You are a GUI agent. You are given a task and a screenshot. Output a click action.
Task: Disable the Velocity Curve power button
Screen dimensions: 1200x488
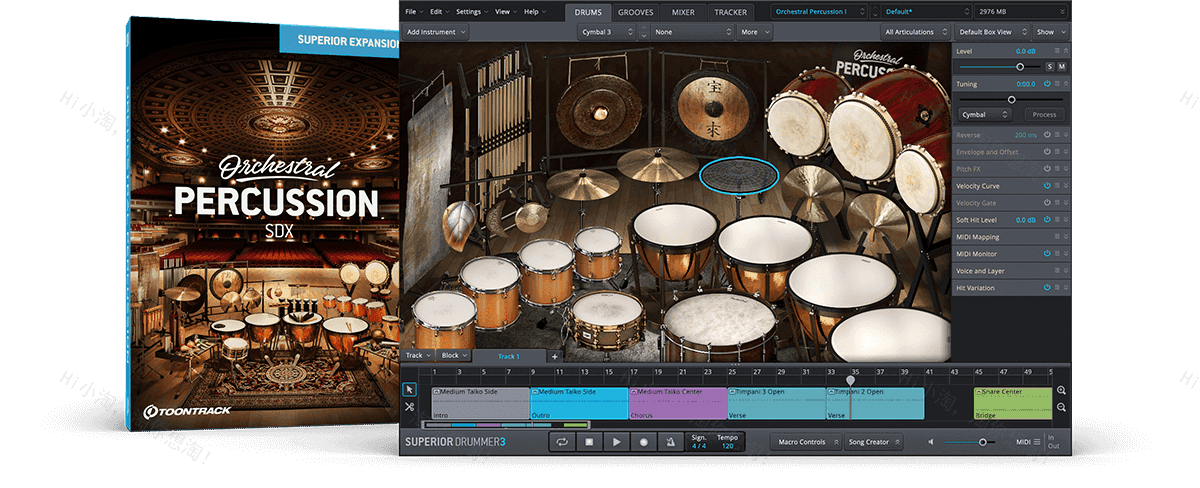tap(1047, 186)
